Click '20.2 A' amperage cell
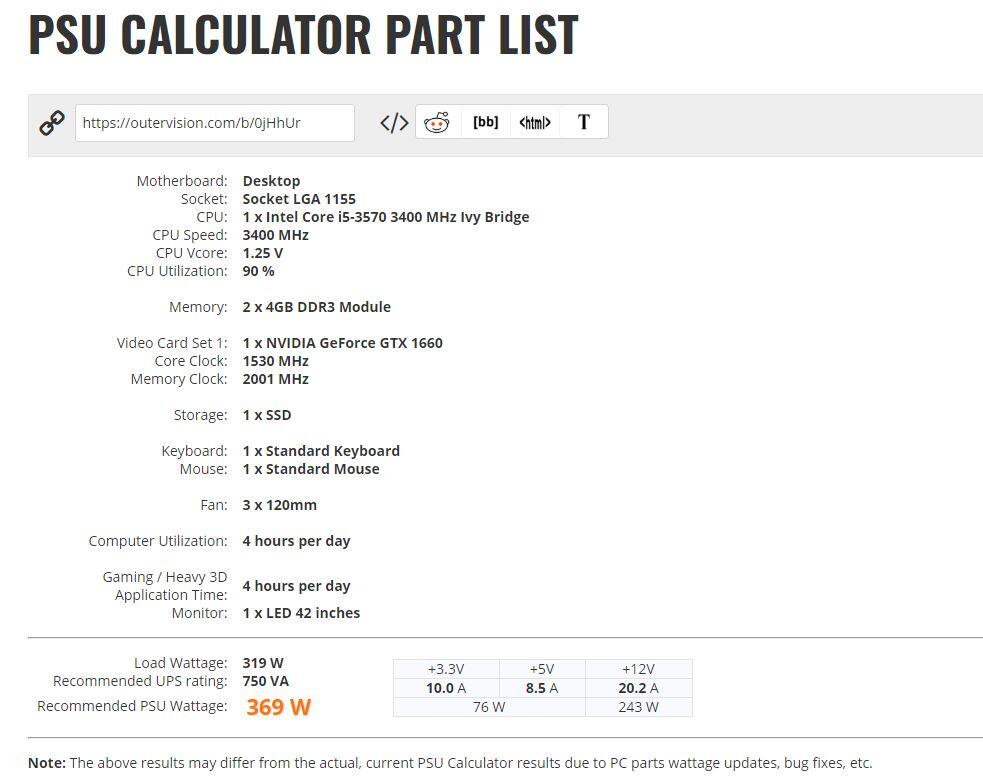The width and height of the screenshot is (983, 776). (639, 688)
